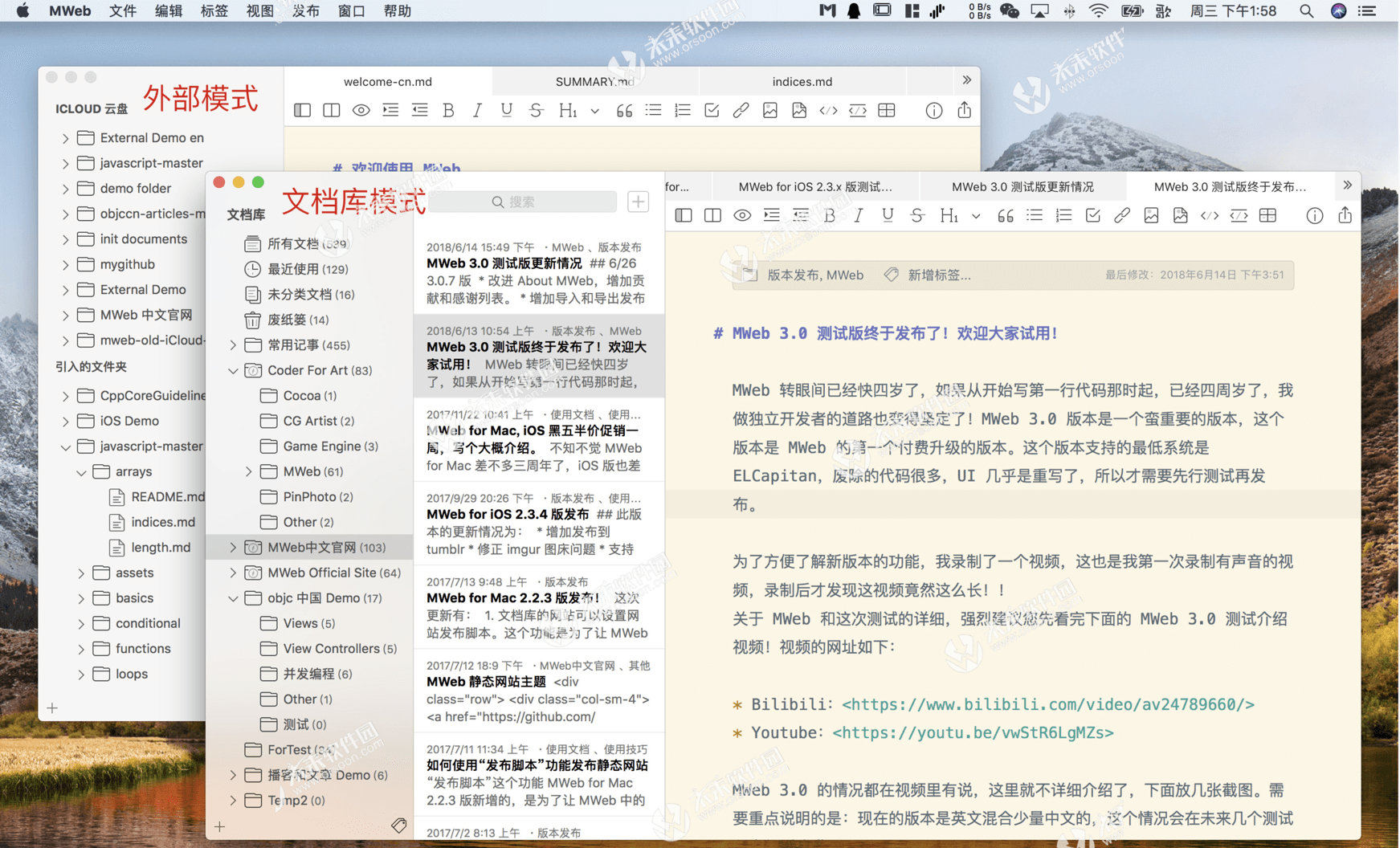
Task: Open document info in front window
Action: (1315, 215)
